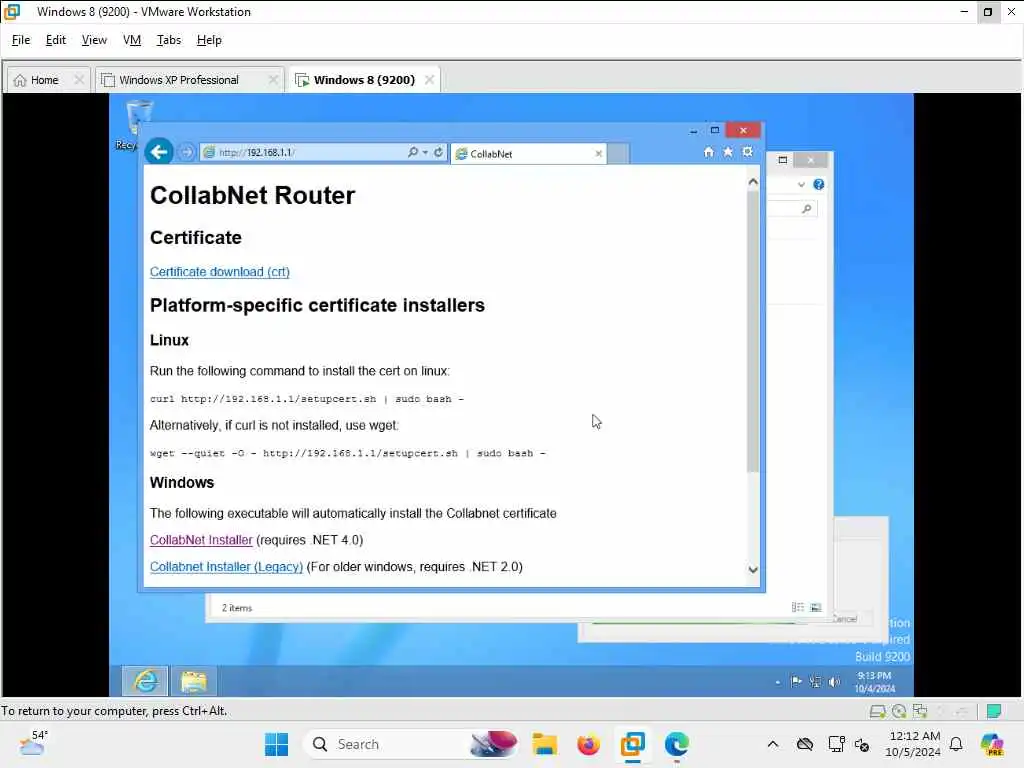This screenshot has width=1024, height=768.
Task: Open Internet Explorer home page icon
Action: pyautogui.click(x=709, y=152)
